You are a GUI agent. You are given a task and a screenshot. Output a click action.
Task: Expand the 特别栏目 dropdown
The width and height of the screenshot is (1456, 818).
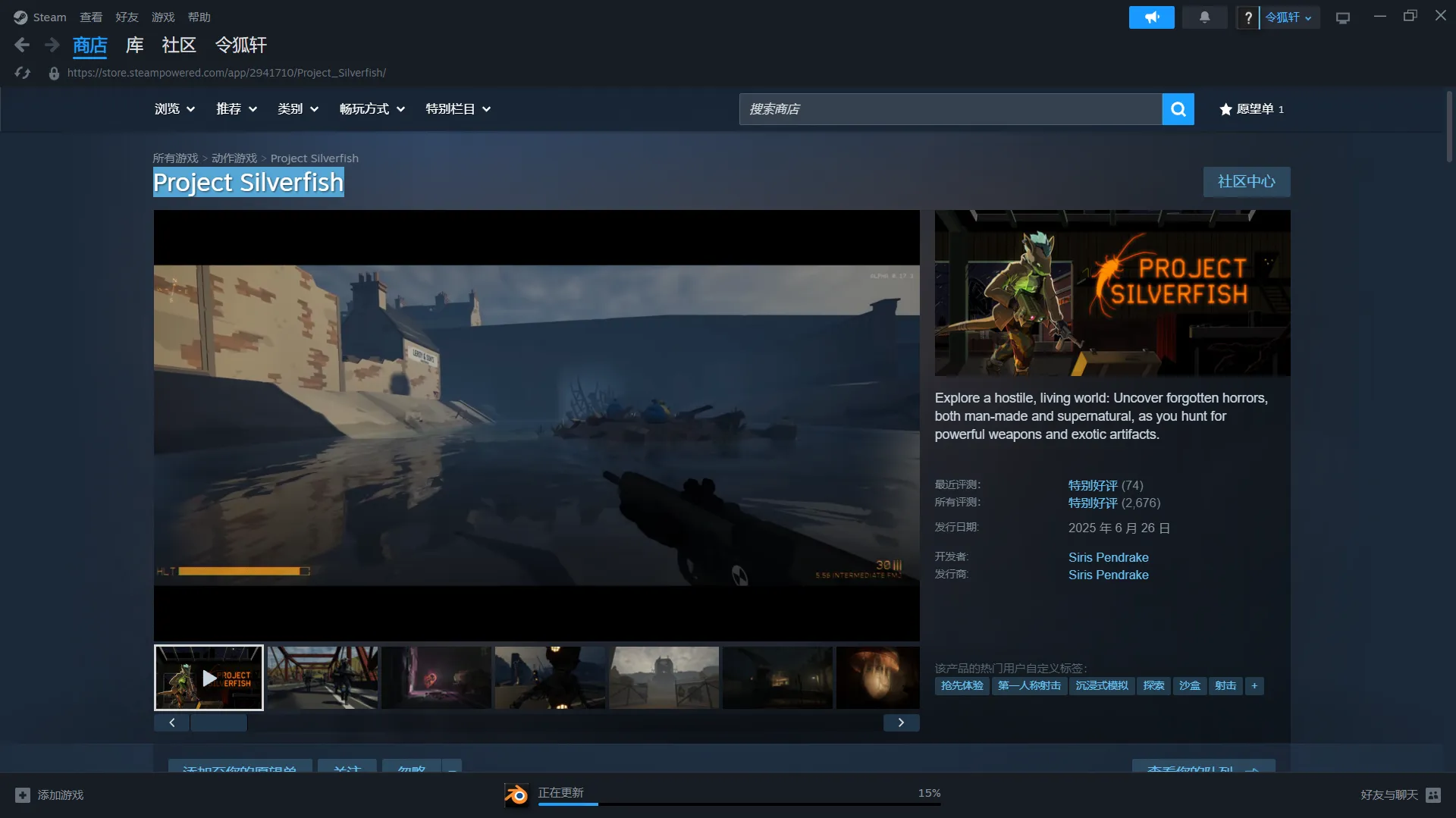[x=457, y=109]
